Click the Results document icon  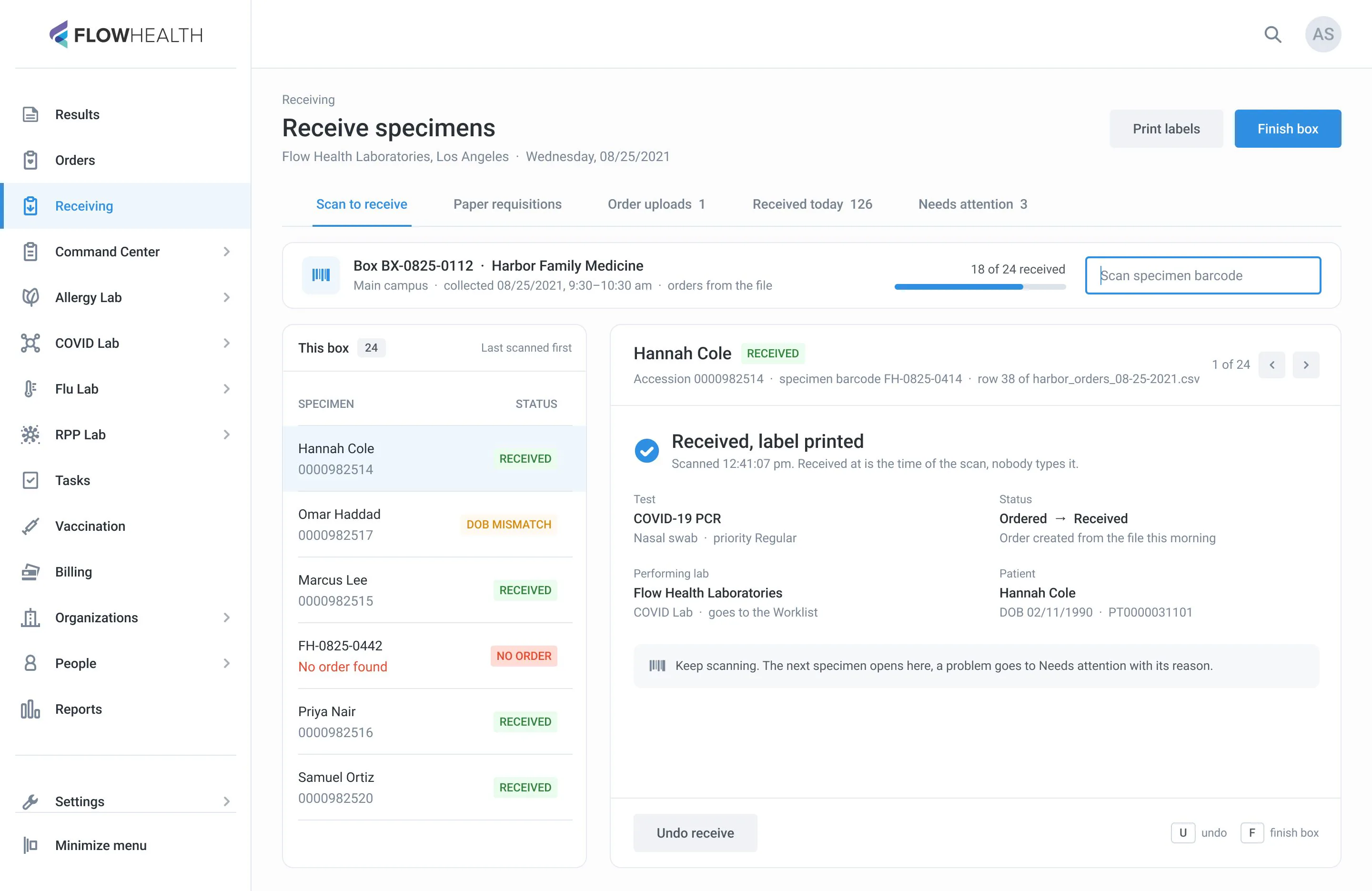point(30,114)
